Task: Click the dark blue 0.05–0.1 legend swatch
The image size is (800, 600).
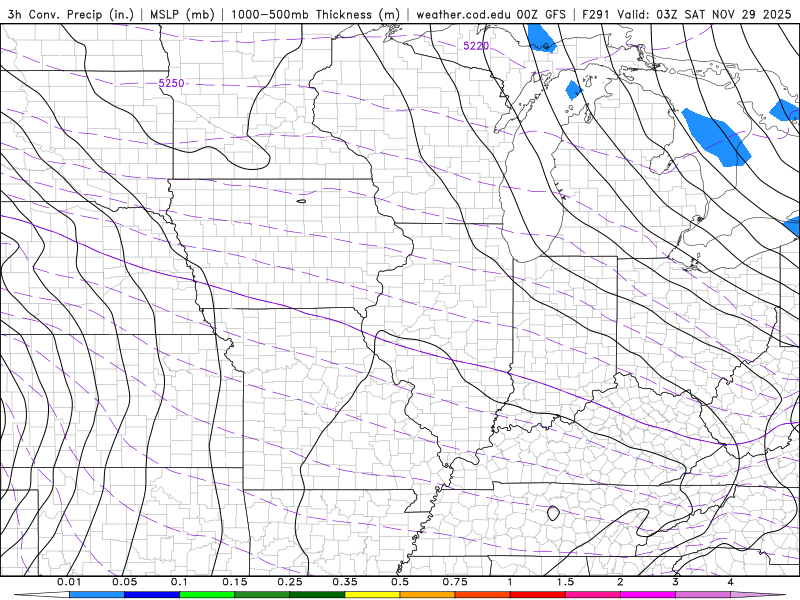Action: click(152, 595)
